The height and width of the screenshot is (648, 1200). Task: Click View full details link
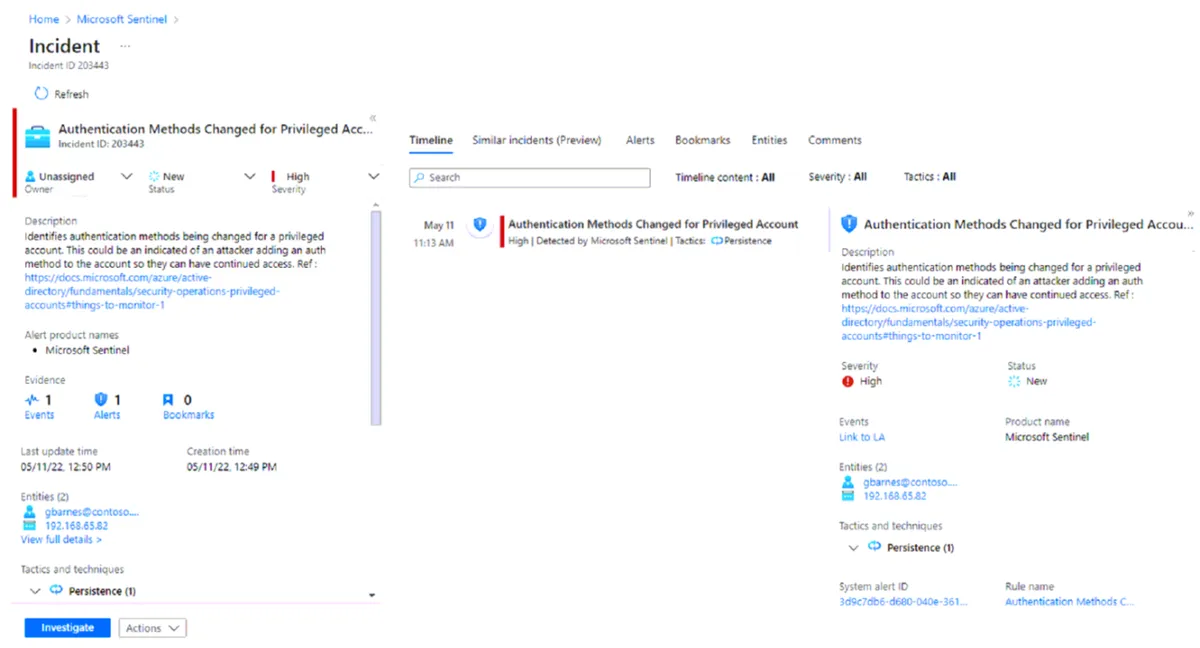tap(61, 540)
